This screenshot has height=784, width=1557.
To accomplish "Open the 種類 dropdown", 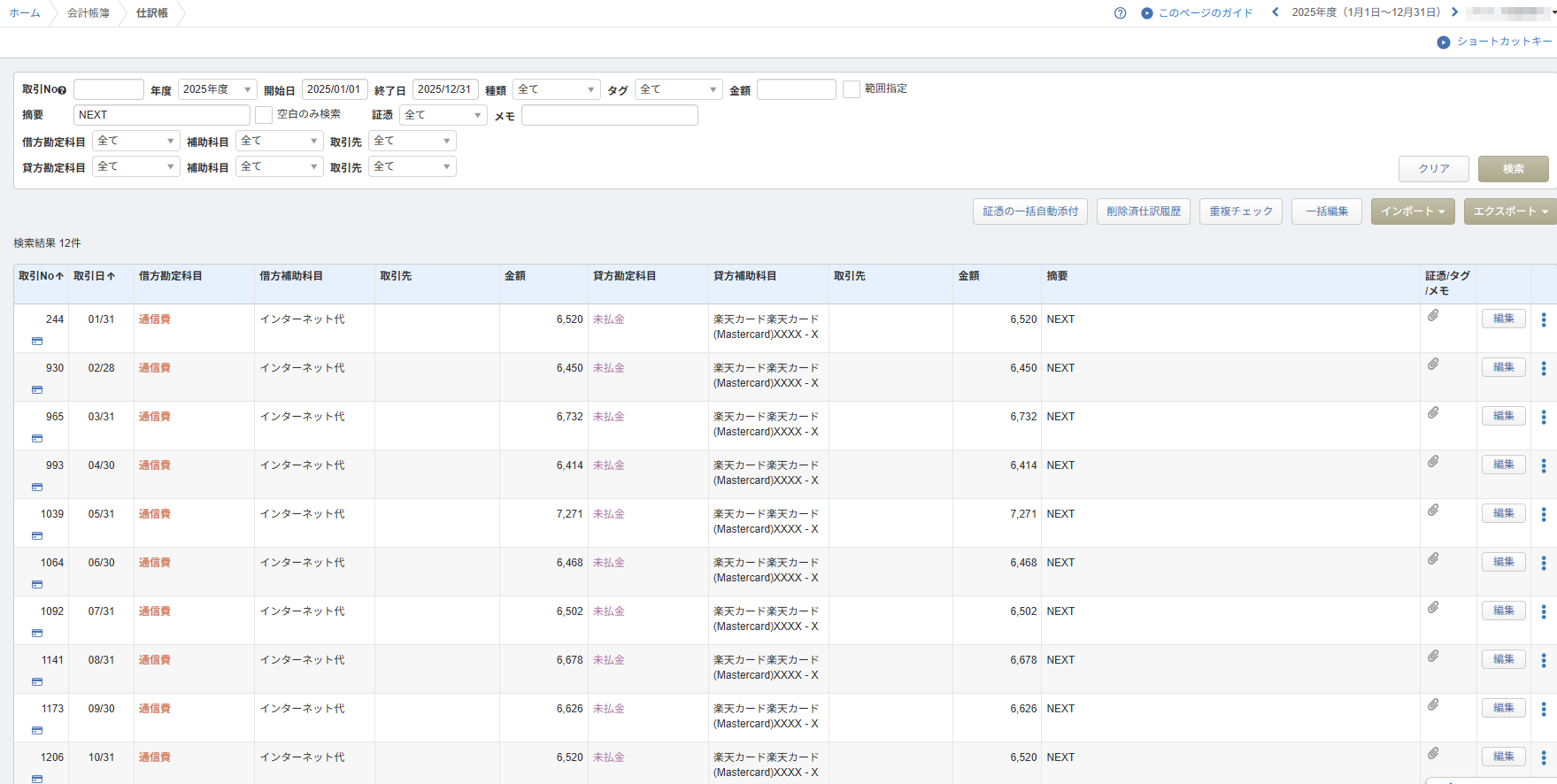I will coord(556,89).
